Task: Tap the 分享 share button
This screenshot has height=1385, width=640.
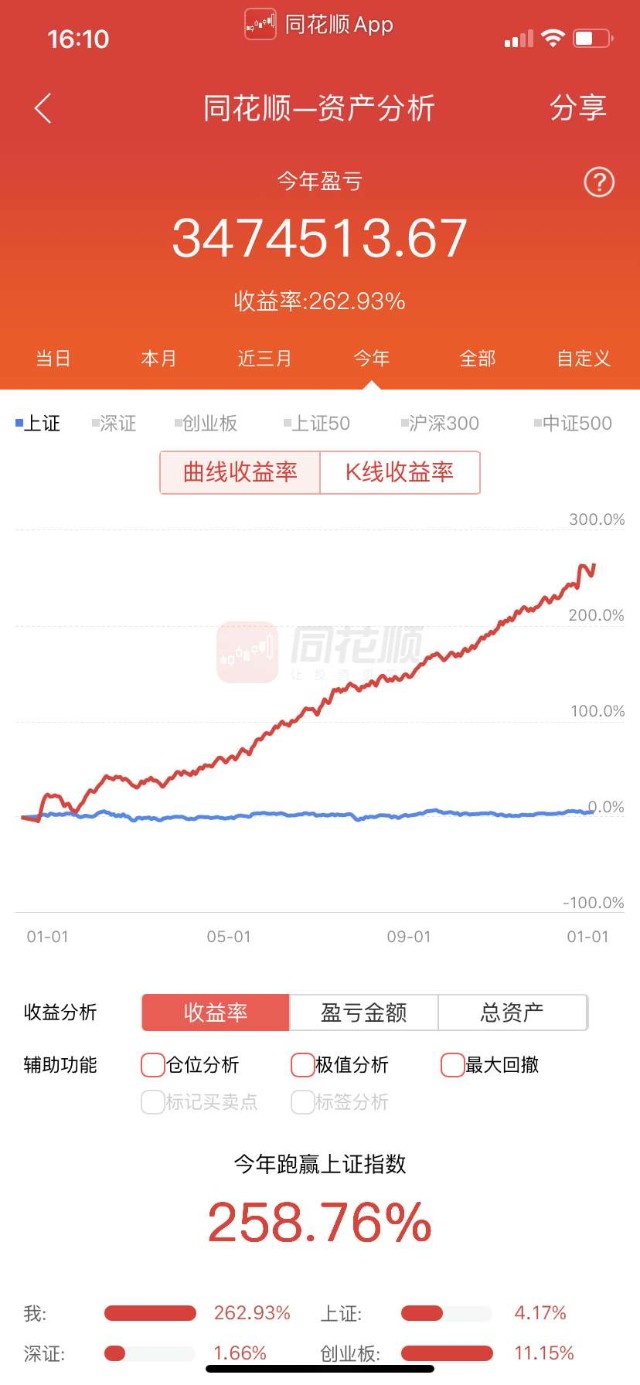Action: [578, 108]
